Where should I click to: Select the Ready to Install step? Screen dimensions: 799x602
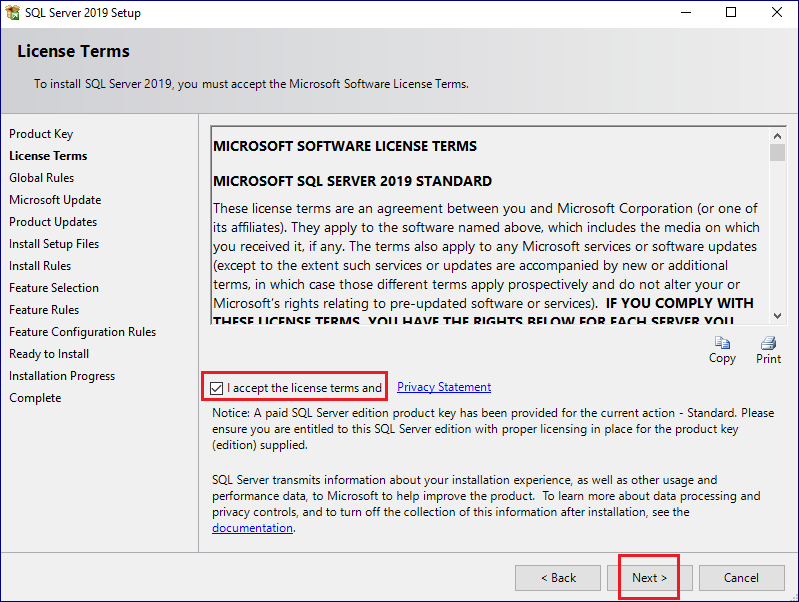point(49,354)
